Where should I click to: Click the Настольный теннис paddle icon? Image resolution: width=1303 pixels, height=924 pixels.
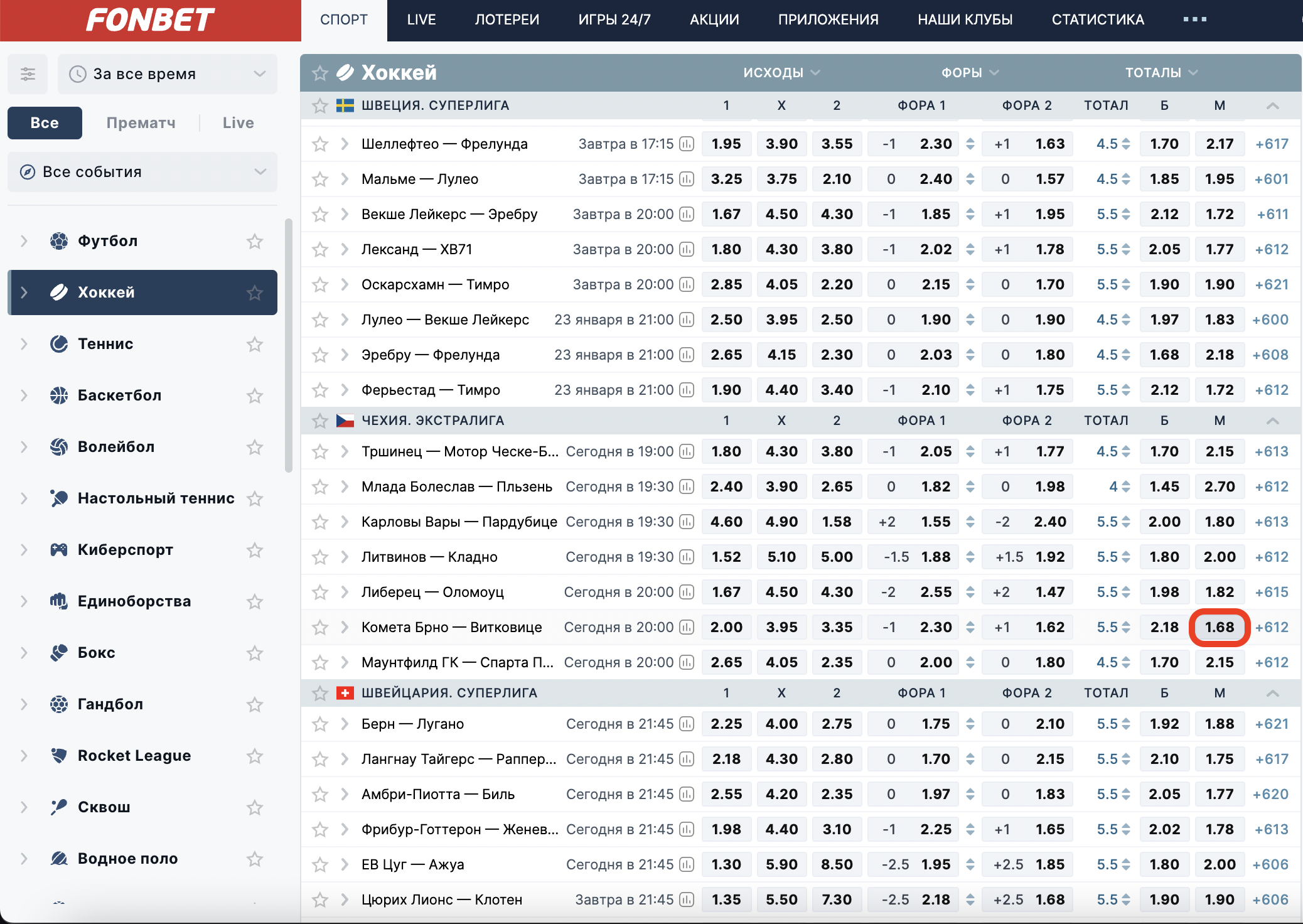pyautogui.click(x=59, y=498)
